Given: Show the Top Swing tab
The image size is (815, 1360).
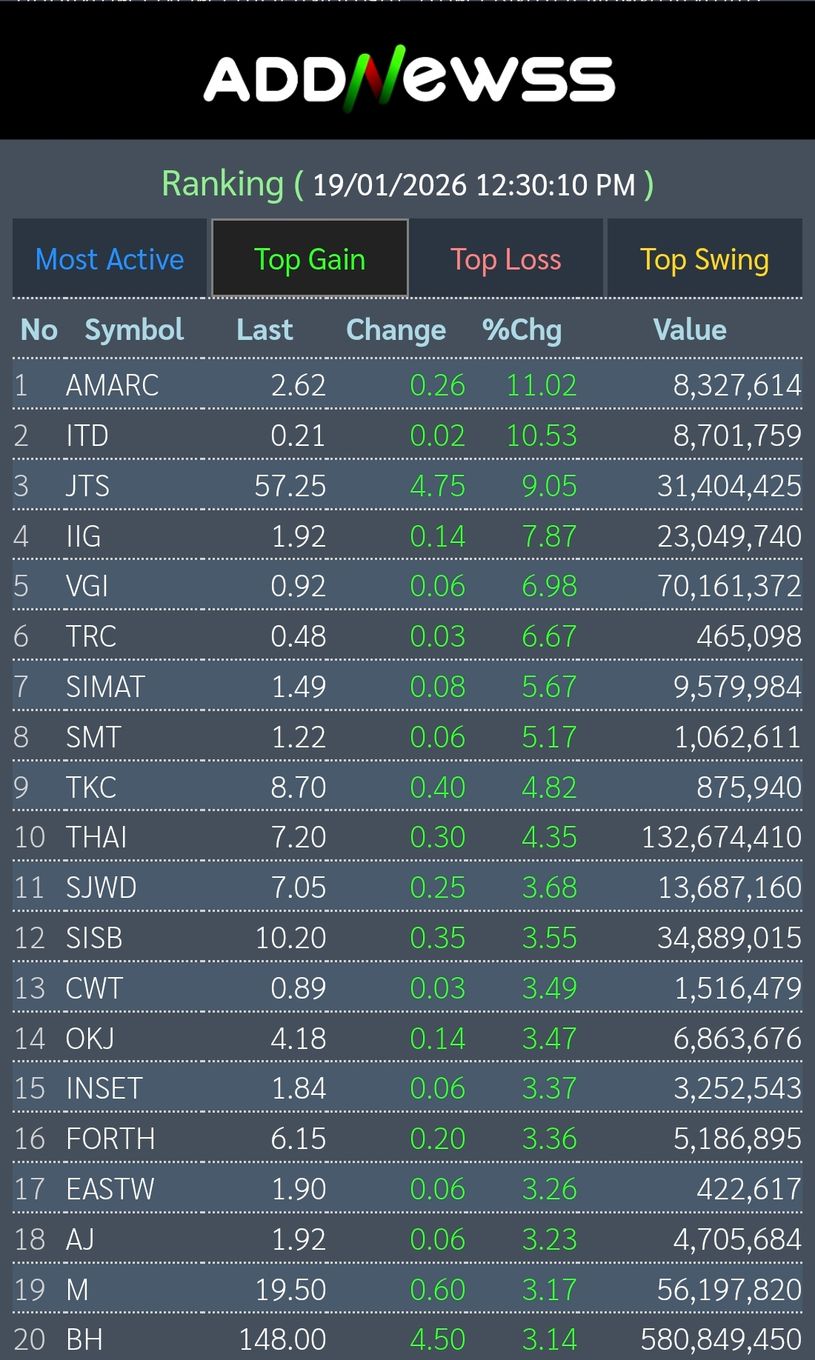Looking at the screenshot, I should 704,259.
